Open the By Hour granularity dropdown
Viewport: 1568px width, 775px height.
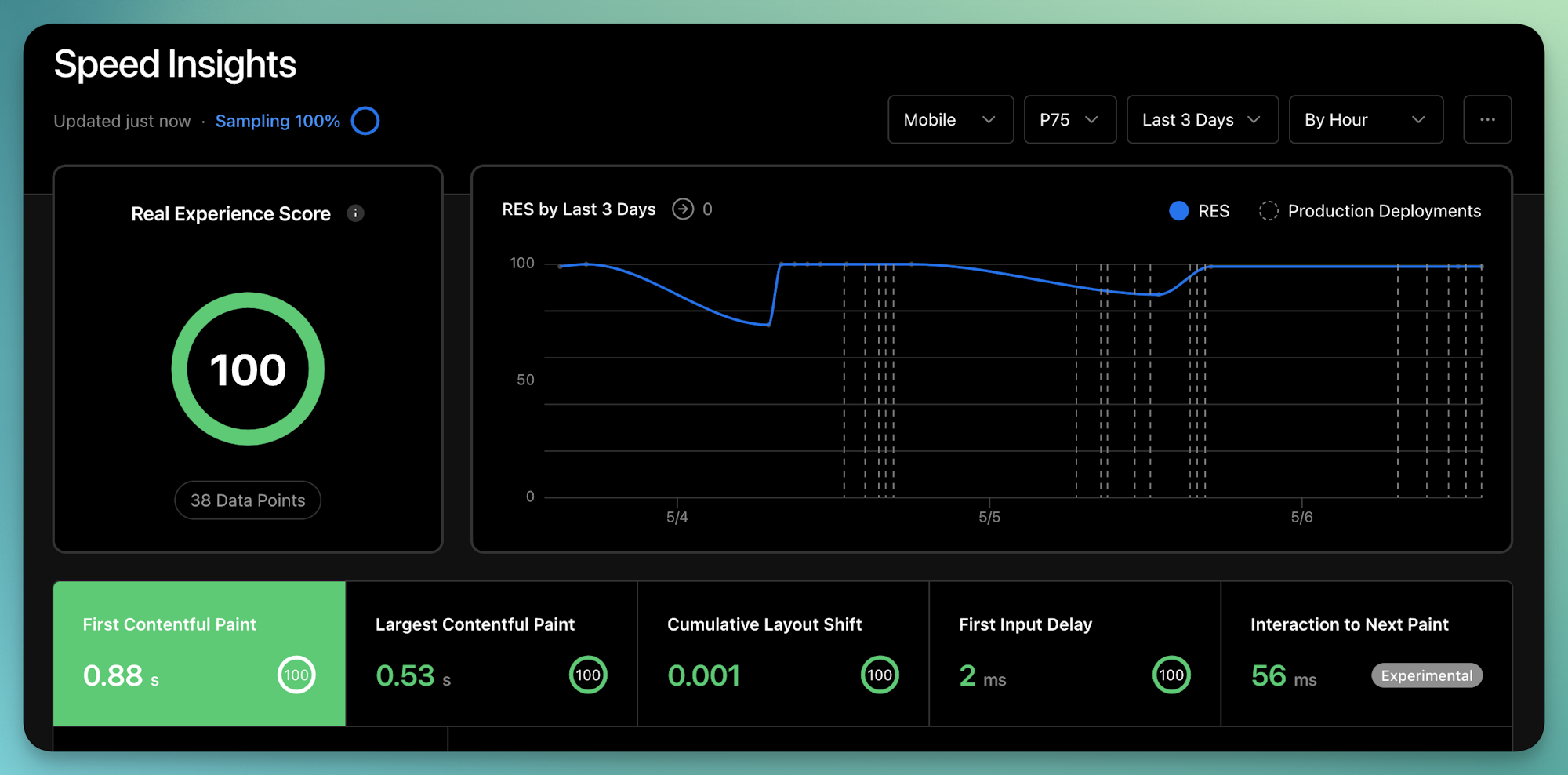click(1366, 120)
